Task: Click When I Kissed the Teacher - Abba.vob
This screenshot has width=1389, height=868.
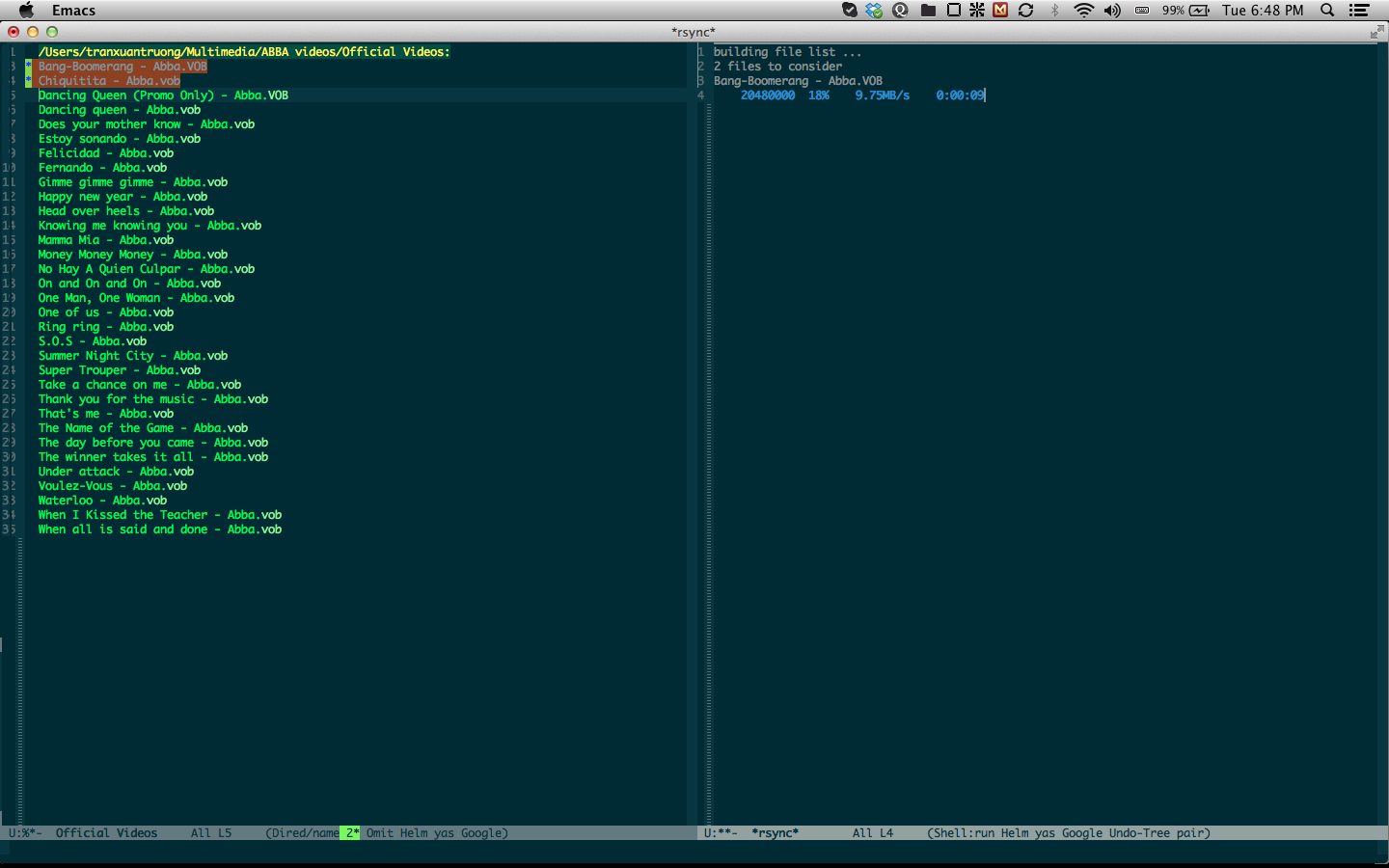Action: tap(160, 515)
